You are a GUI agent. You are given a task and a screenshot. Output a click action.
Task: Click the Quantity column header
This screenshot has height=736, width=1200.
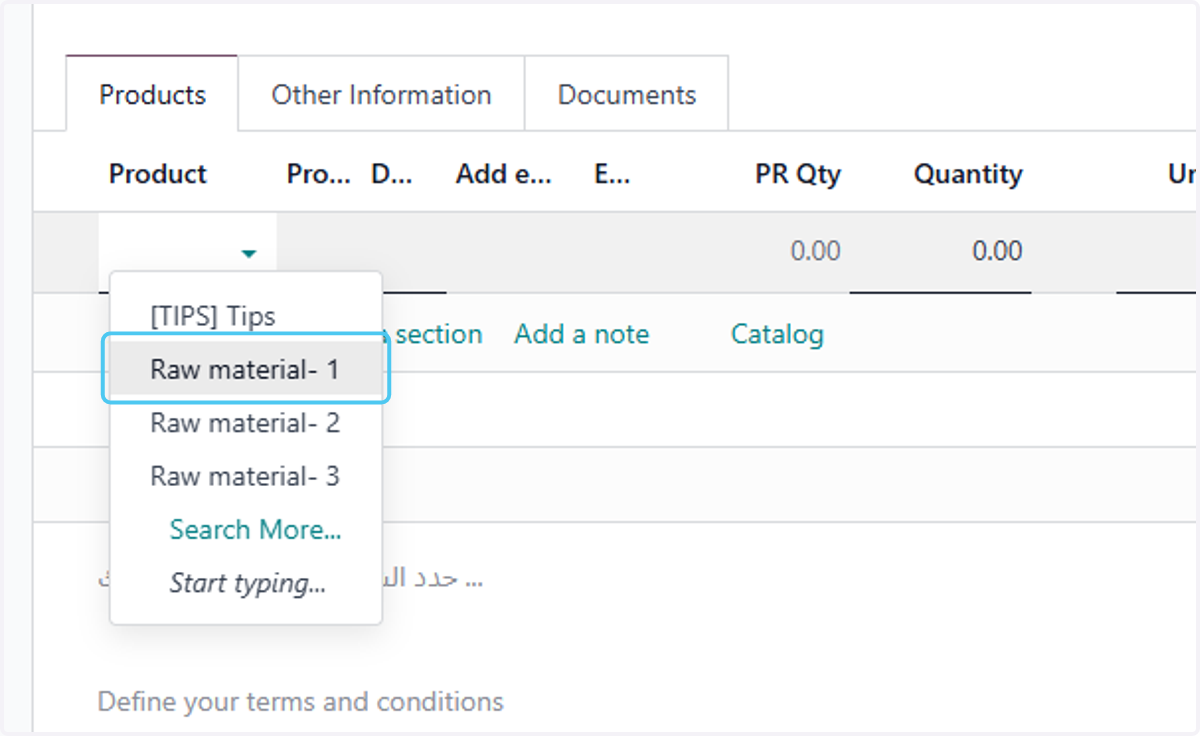[x=968, y=174]
